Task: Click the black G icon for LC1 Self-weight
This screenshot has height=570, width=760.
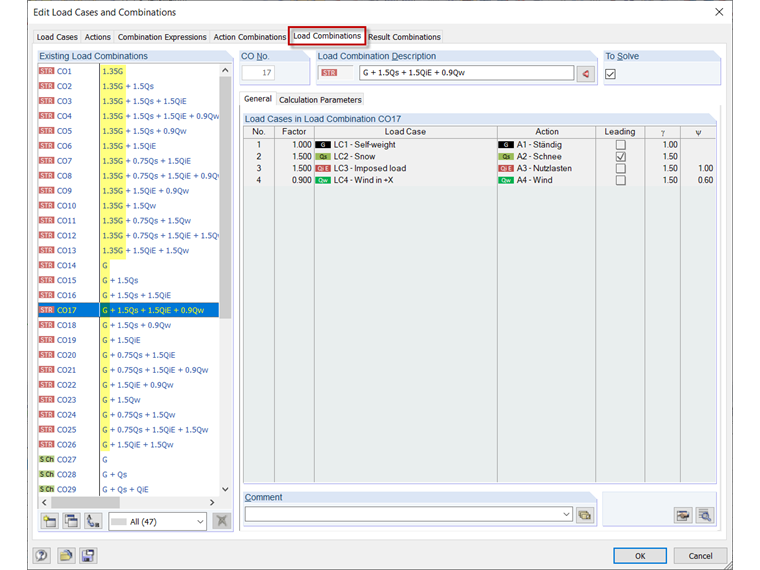Action: click(x=323, y=144)
